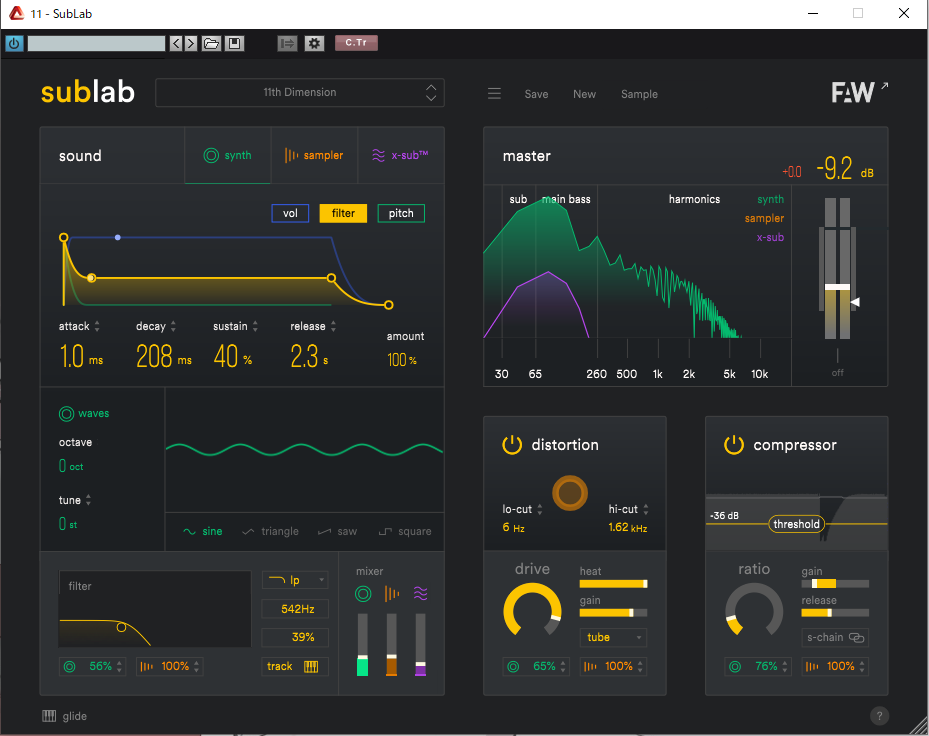Click the compressor ratio knob

[754, 612]
